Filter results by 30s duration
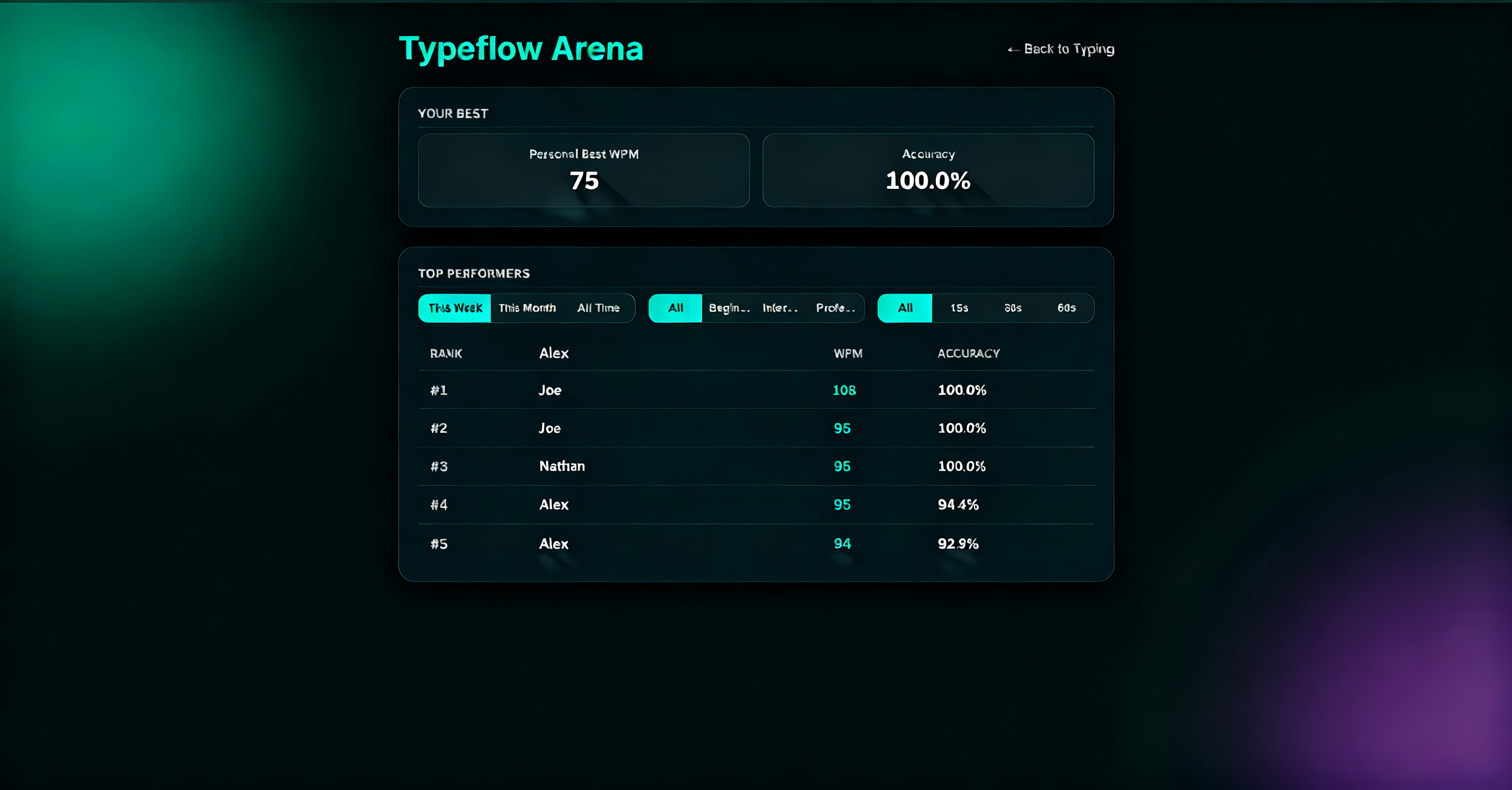Image resolution: width=1512 pixels, height=790 pixels. click(x=1013, y=308)
